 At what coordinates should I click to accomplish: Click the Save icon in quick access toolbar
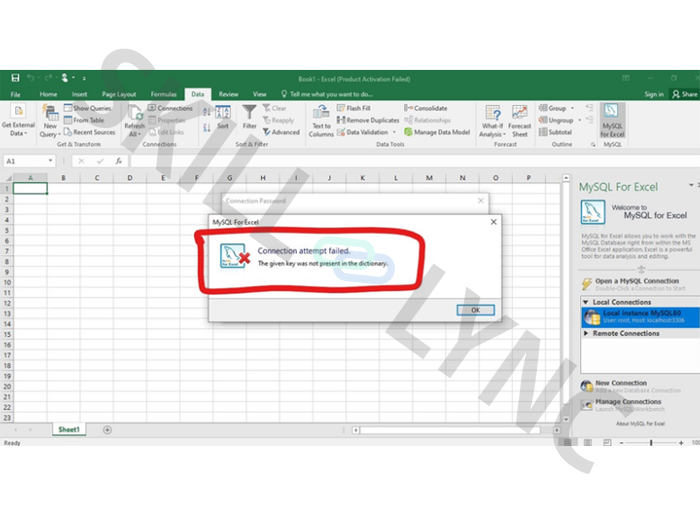click(x=15, y=78)
